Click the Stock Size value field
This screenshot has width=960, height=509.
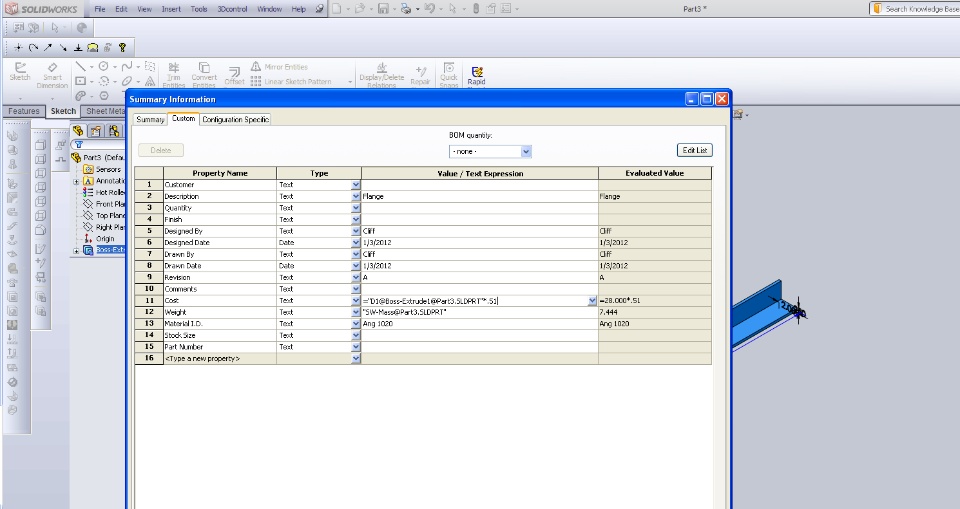pos(479,336)
